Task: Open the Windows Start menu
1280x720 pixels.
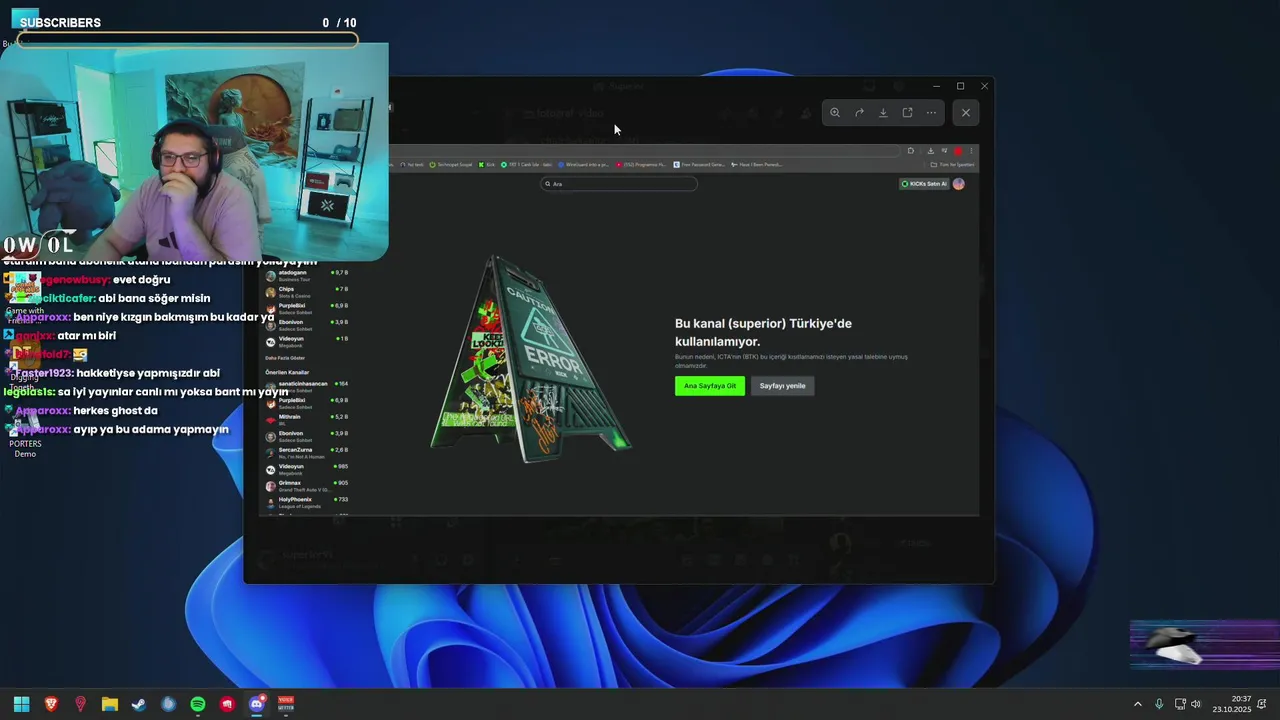Action: pyautogui.click(x=21, y=704)
